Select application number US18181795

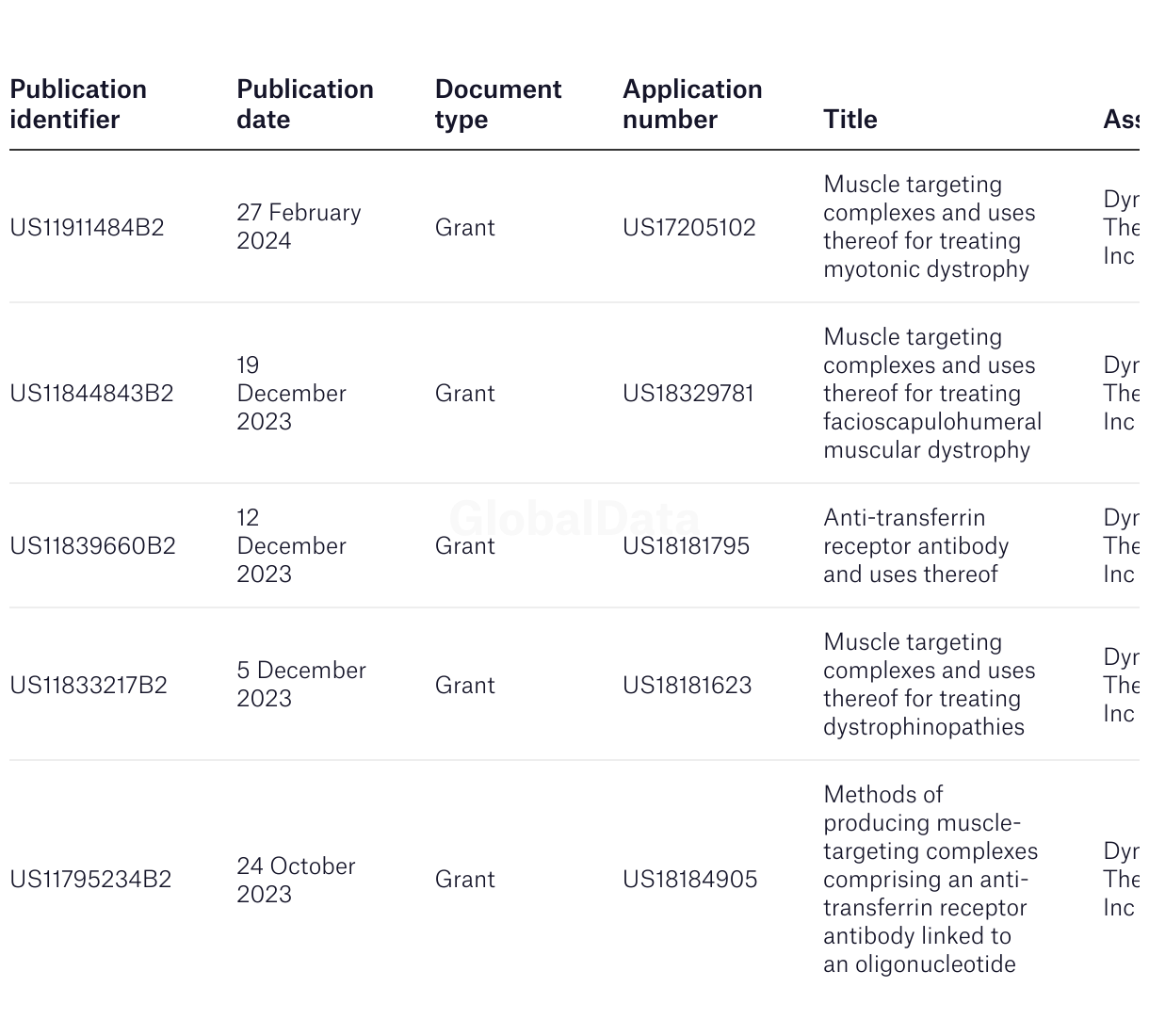click(686, 546)
